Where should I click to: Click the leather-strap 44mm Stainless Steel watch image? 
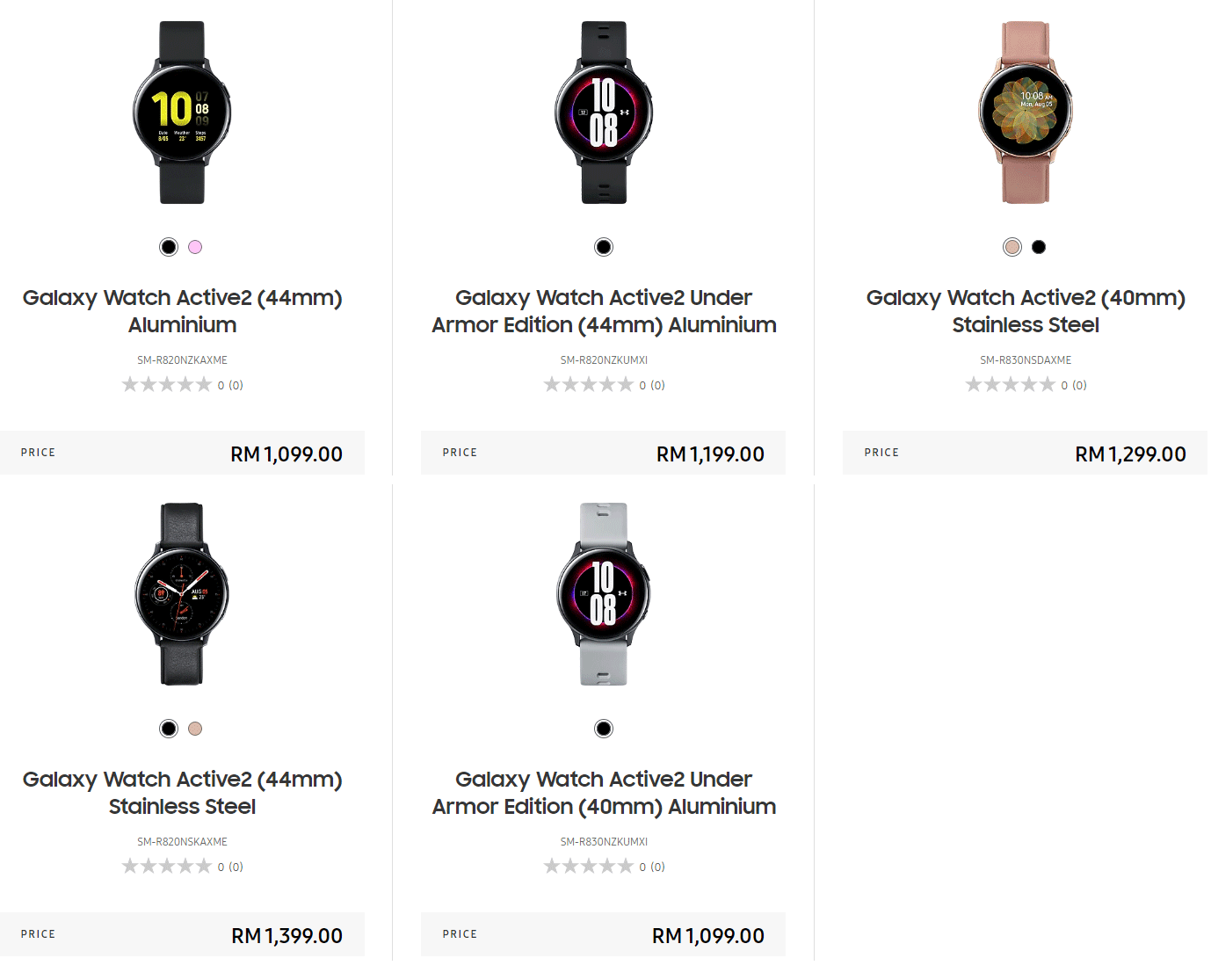pyautogui.click(x=182, y=594)
